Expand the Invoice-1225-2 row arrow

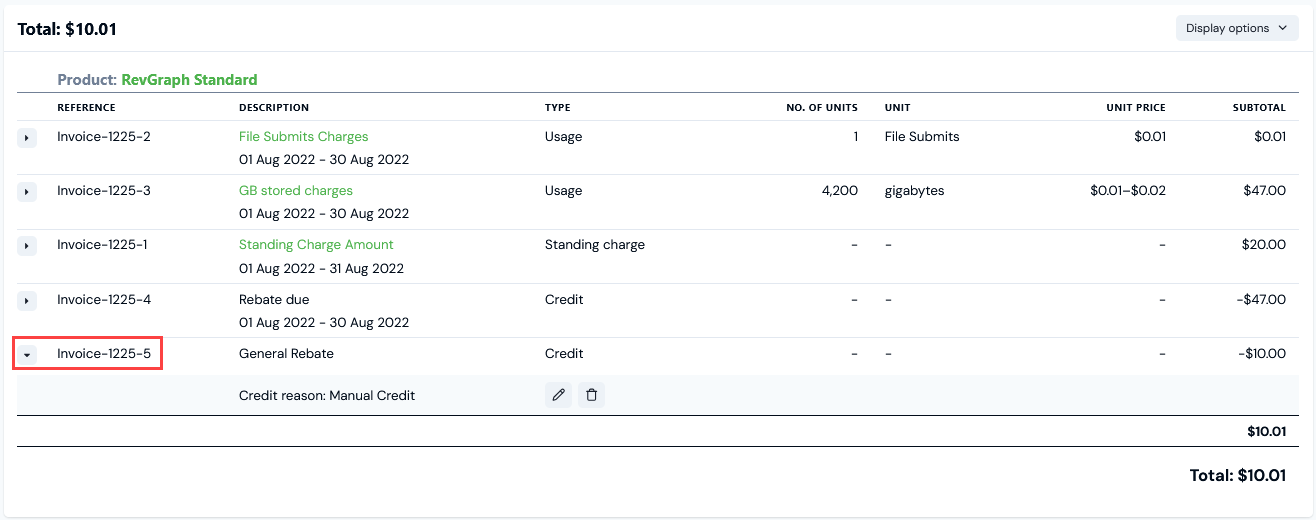tap(27, 137)
